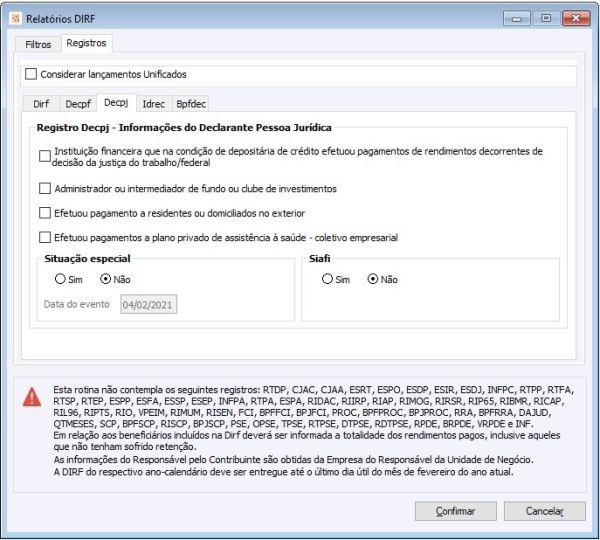
Task: Check Efetuou pagamento a residentes no exterior
Action: [x=45, y=213]
